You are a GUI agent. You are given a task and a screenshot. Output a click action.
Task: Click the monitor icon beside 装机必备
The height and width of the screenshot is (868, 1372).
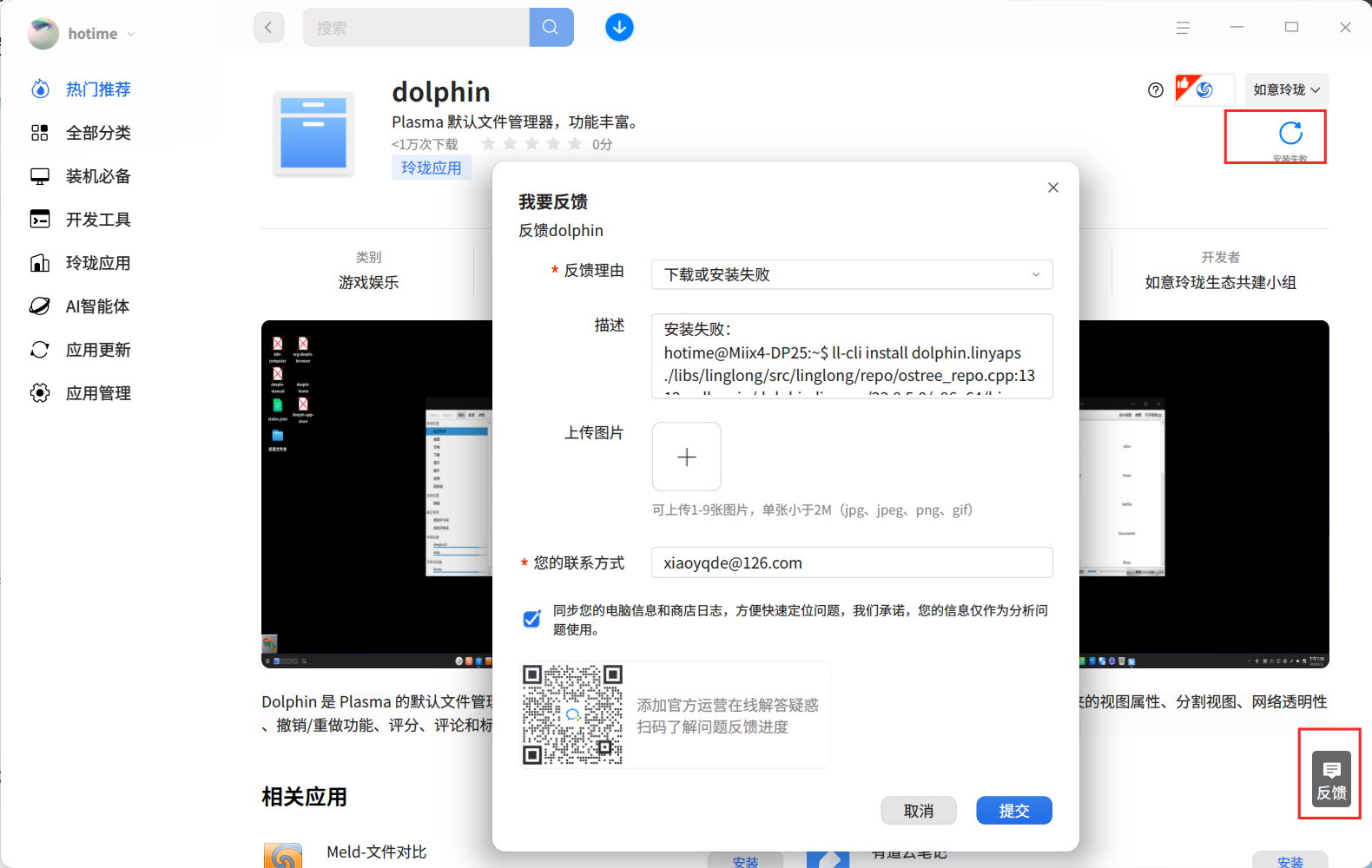pyautogui.click(x=40, y=176)
